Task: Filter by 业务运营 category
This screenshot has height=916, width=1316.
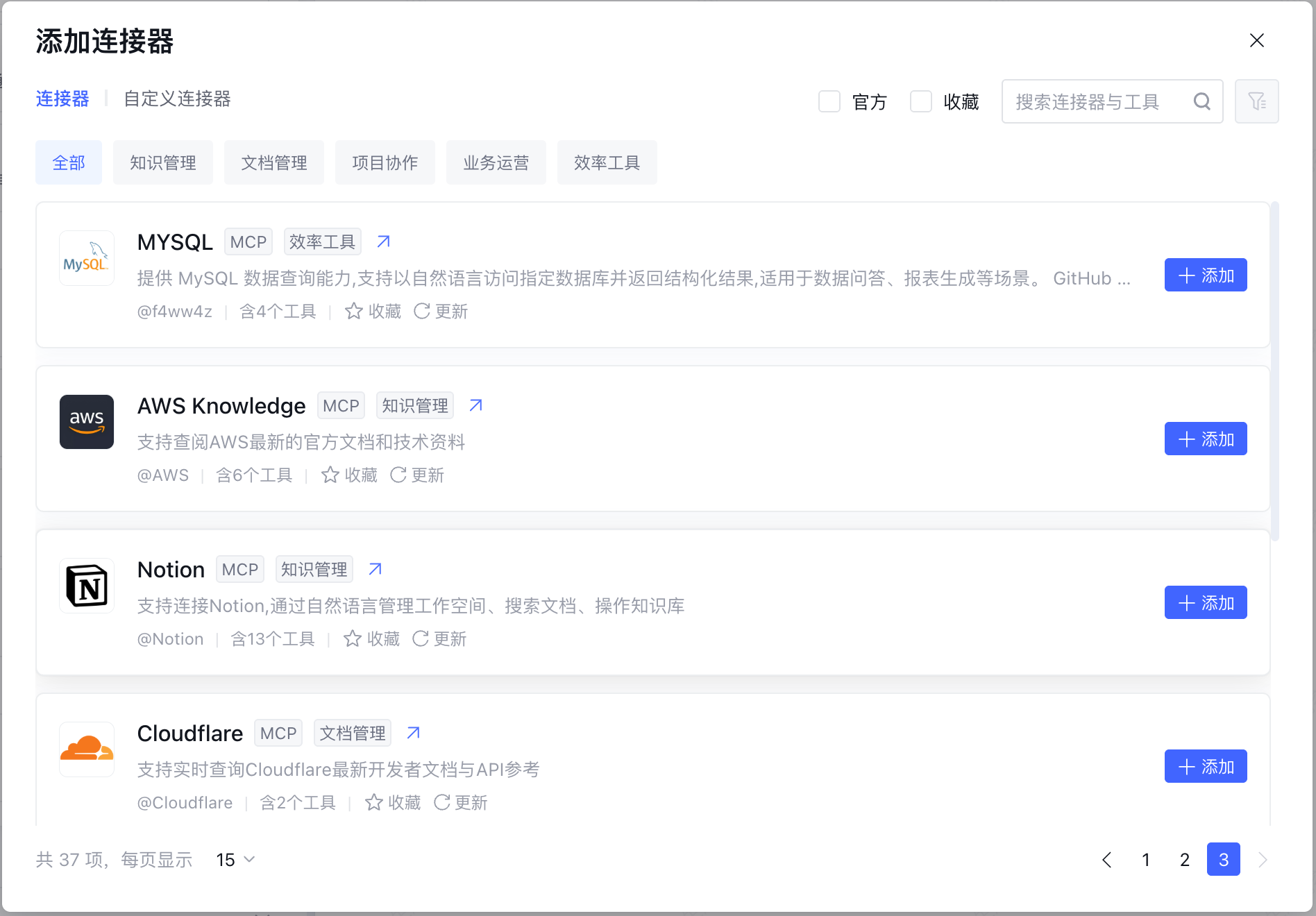Action: (496, 162)
